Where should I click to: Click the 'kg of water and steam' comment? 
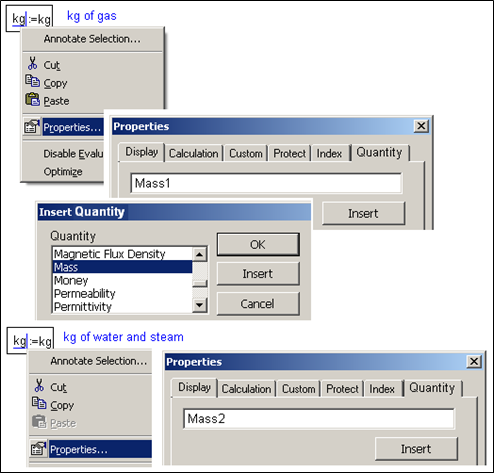pyautogui.click(x=123, y=337)
